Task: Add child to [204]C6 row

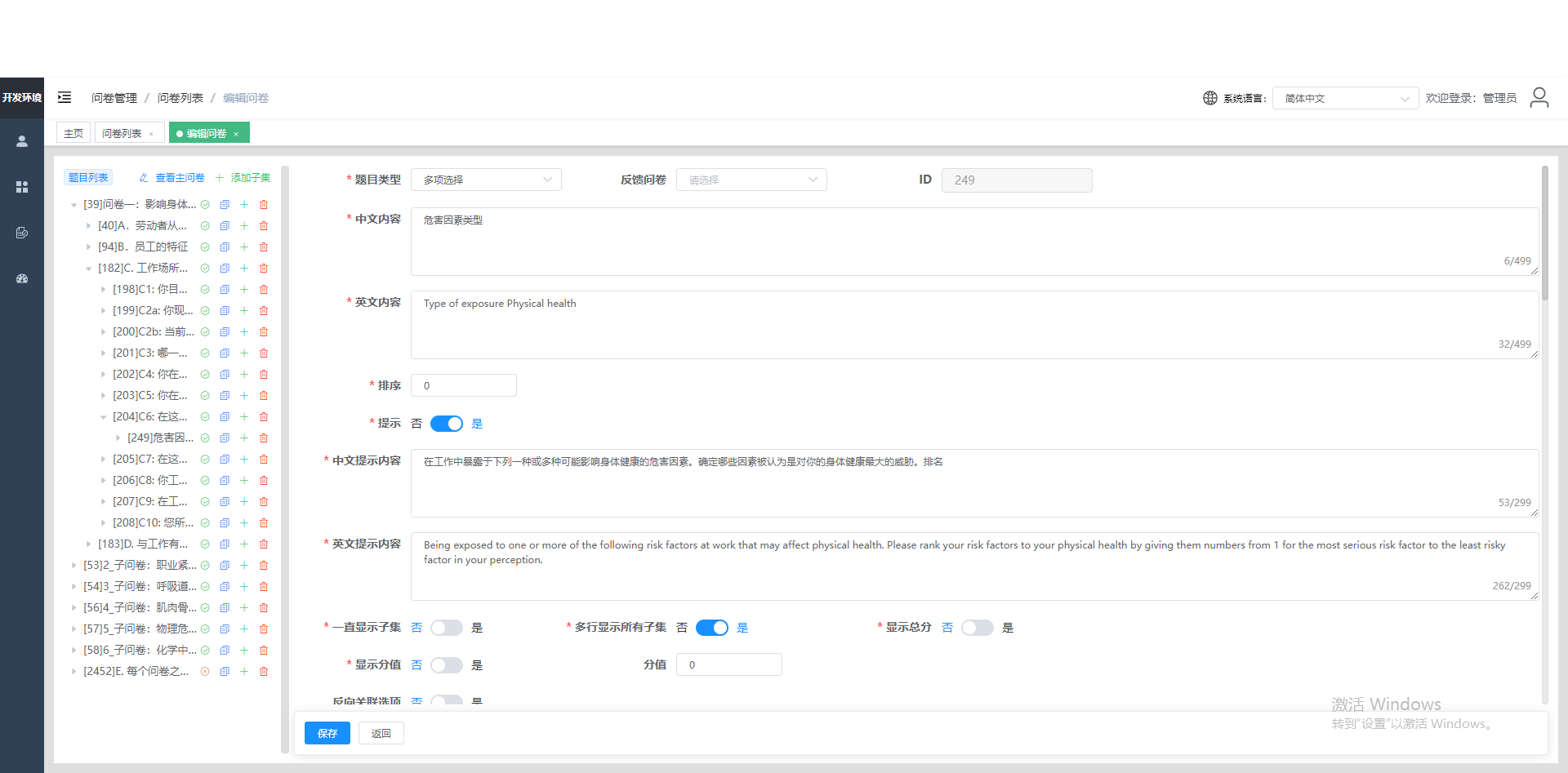Action: pos(244,416)
